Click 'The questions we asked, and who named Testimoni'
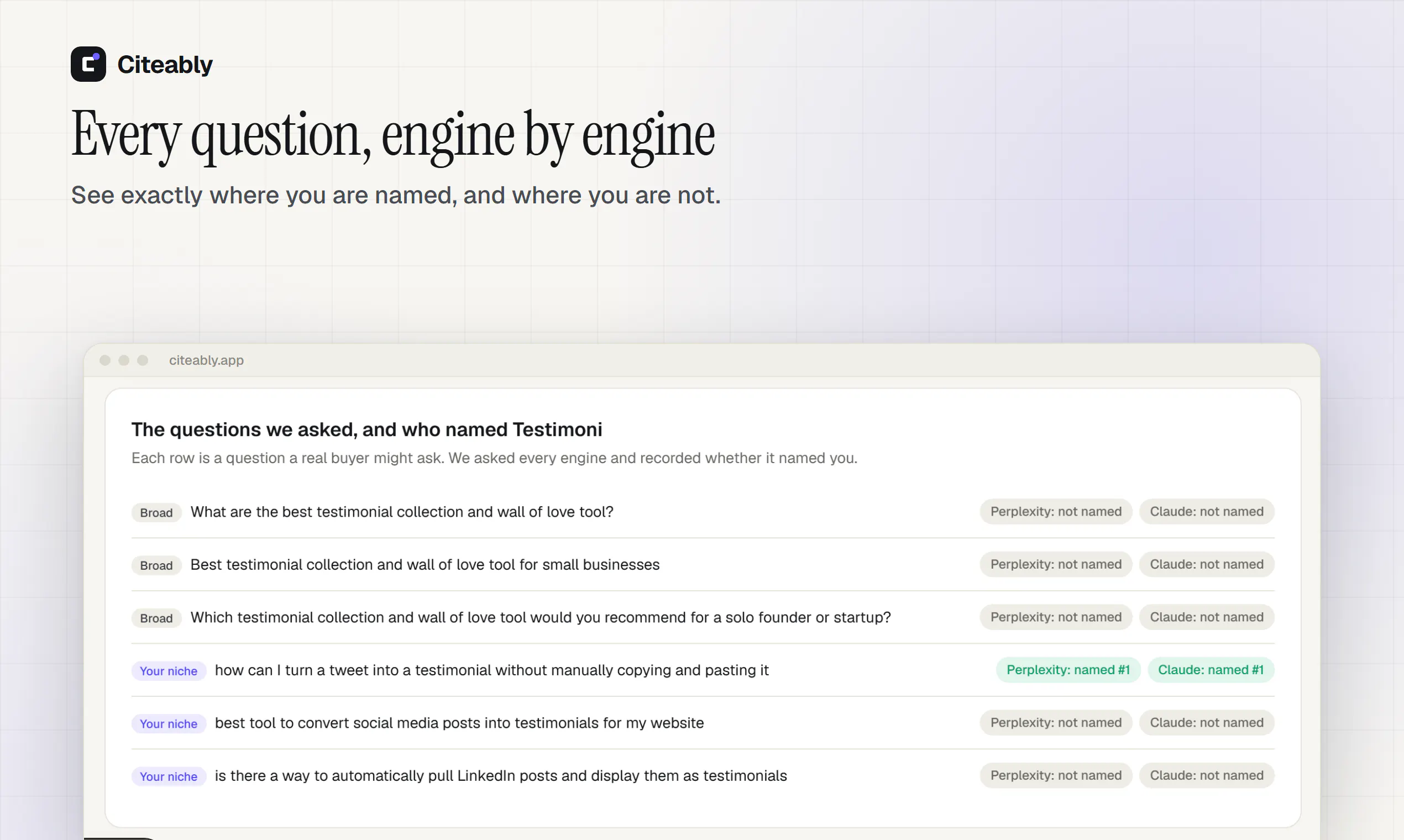This screenshot has width=1404, height=840. point(367,429)
